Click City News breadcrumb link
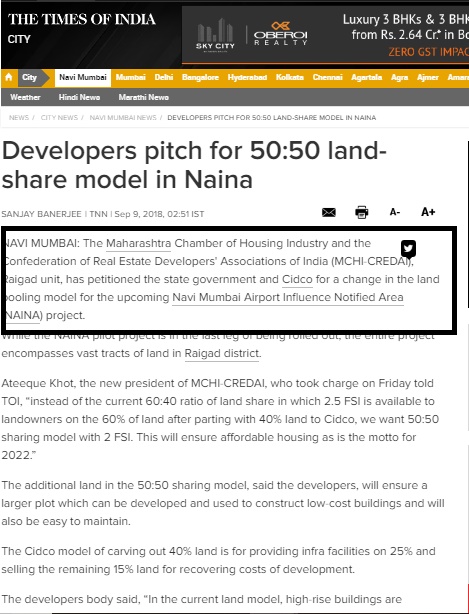The width and height of the screenshot is (469, 614). (59, 117)
